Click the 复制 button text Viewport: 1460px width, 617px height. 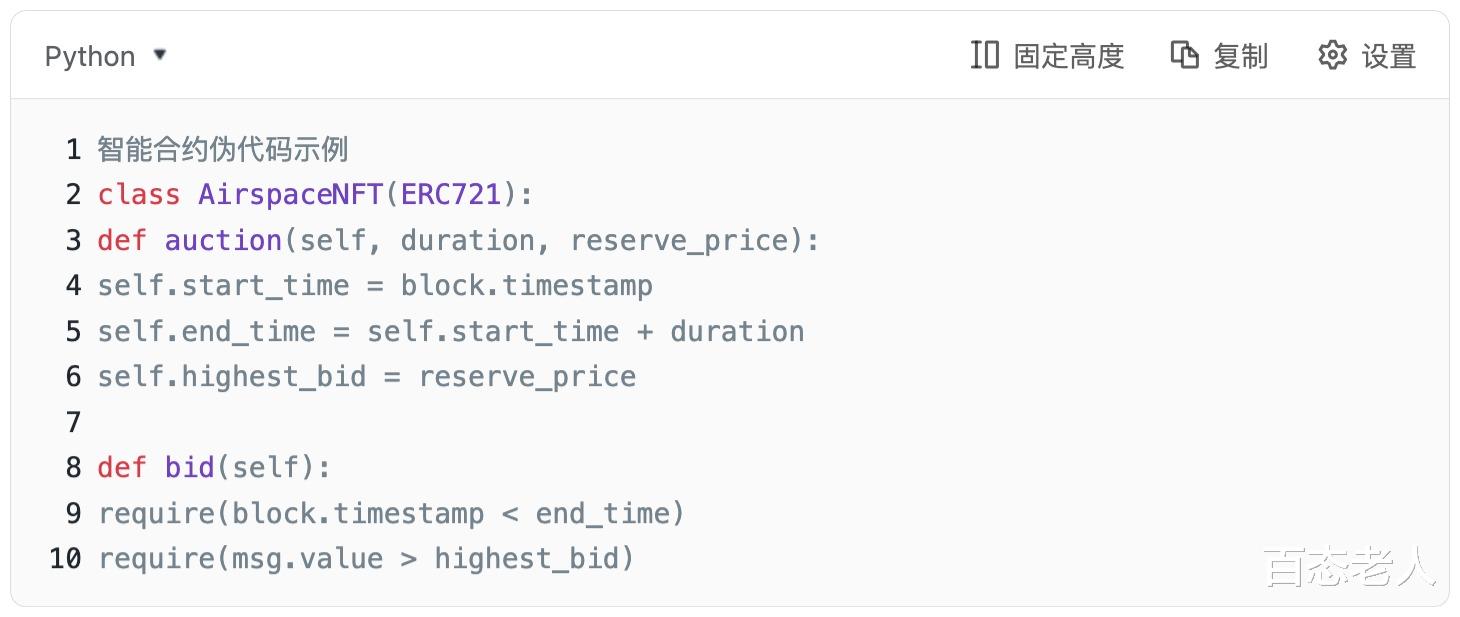[x=1240, y=57]
